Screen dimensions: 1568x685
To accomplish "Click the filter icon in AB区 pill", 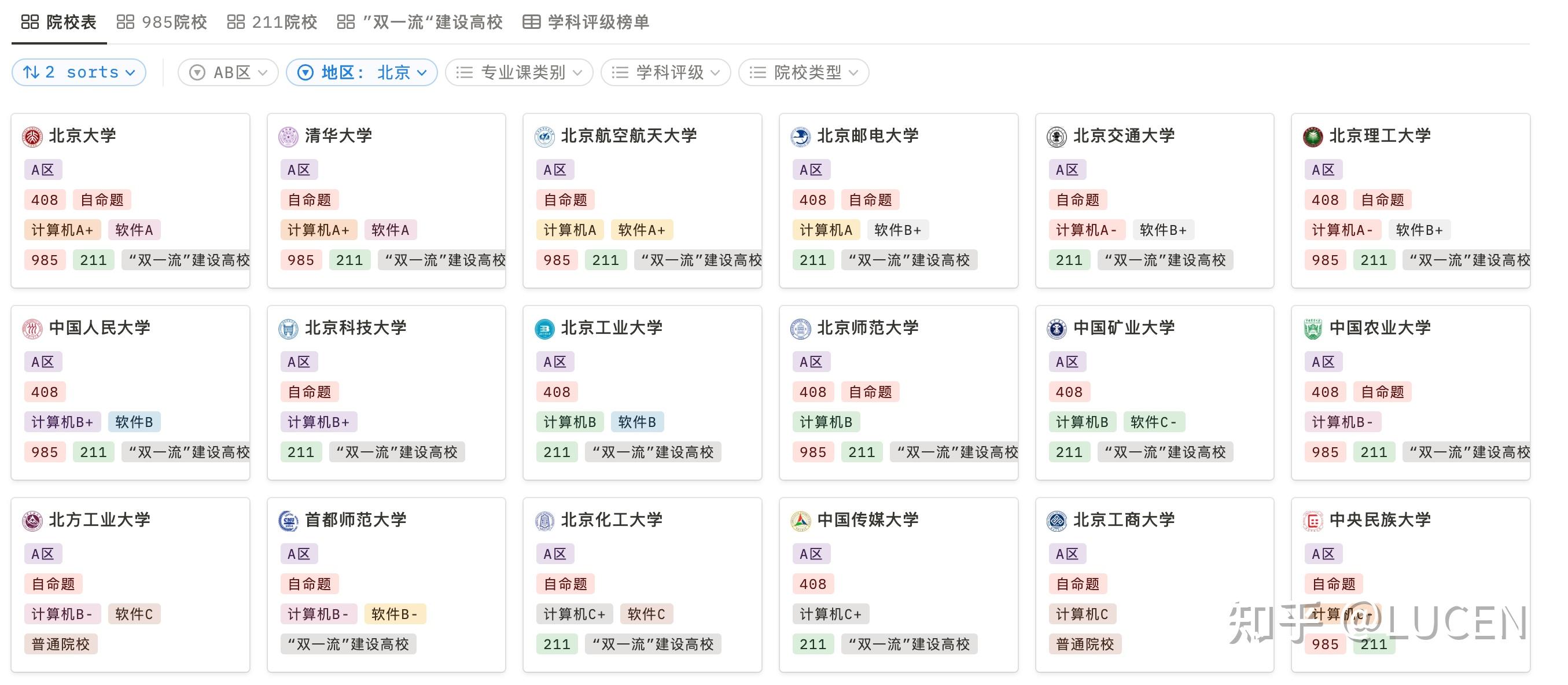I will (197, 73).
